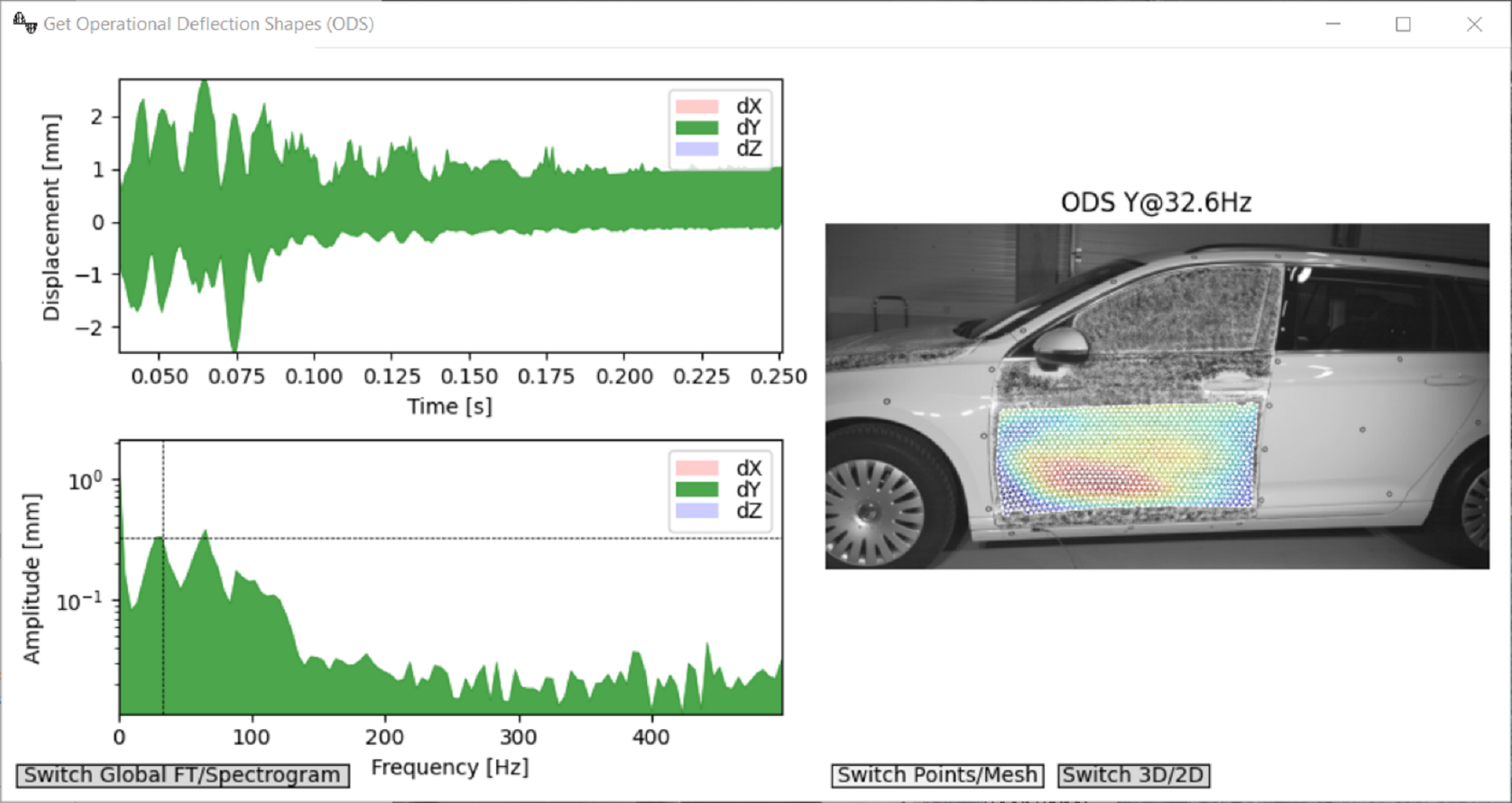Click pink dX swatch in displacement plot legend

pyautogui.click(x=697, y=106)
